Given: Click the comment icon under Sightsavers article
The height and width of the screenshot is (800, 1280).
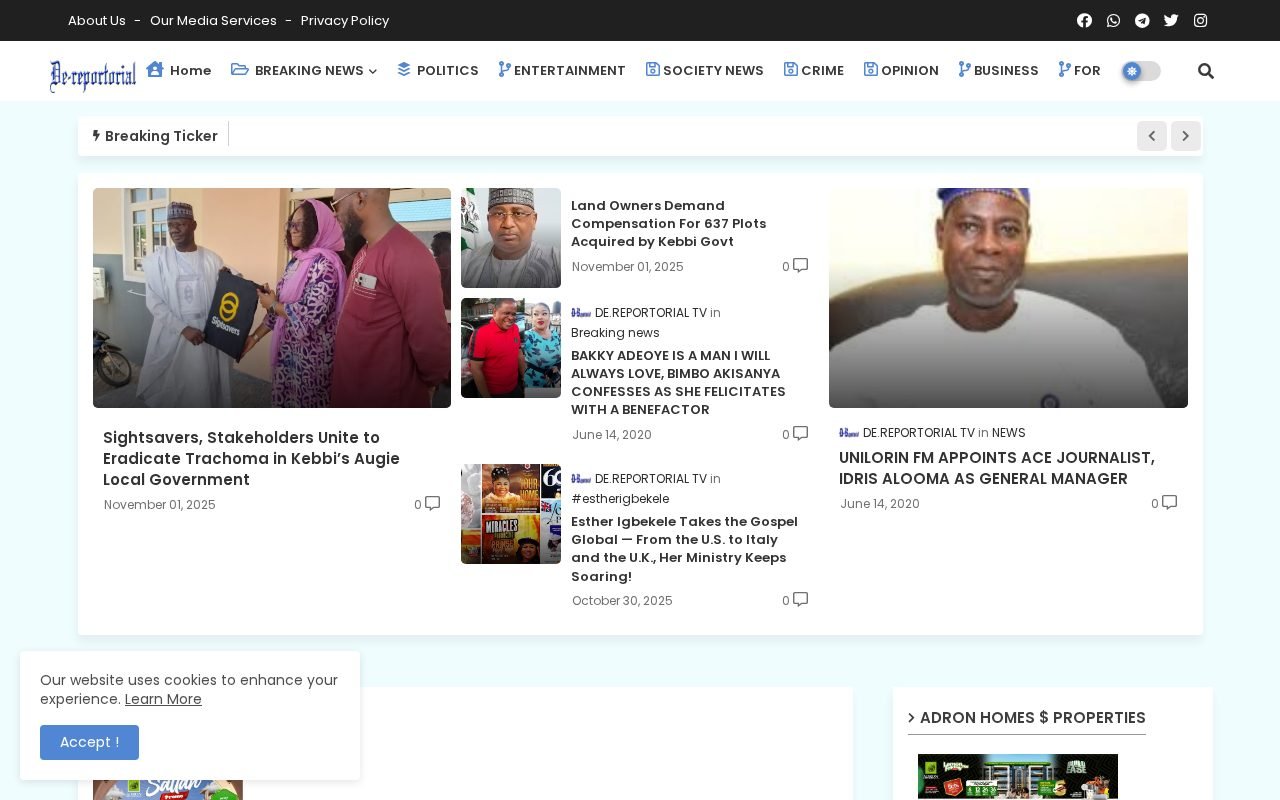Looking at the screenshot, I should (x=432, y=504).
